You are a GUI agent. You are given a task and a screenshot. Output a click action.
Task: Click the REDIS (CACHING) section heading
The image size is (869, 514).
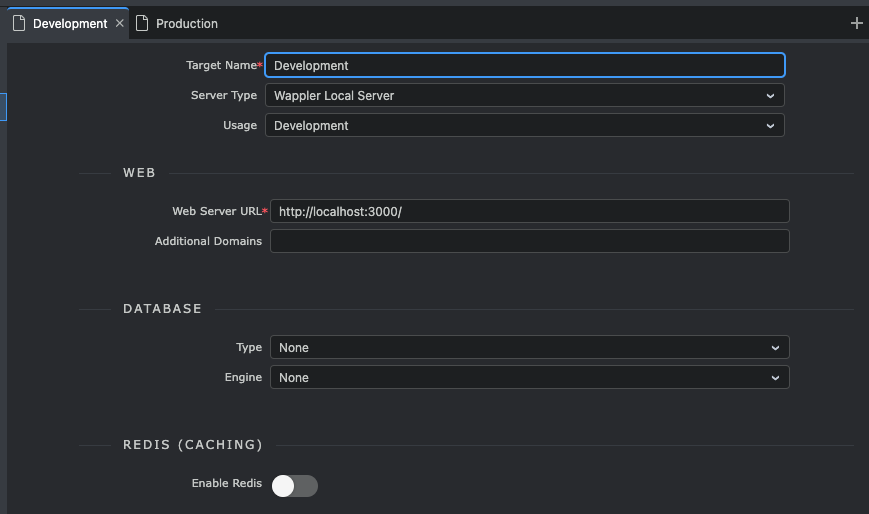point(192,445)
